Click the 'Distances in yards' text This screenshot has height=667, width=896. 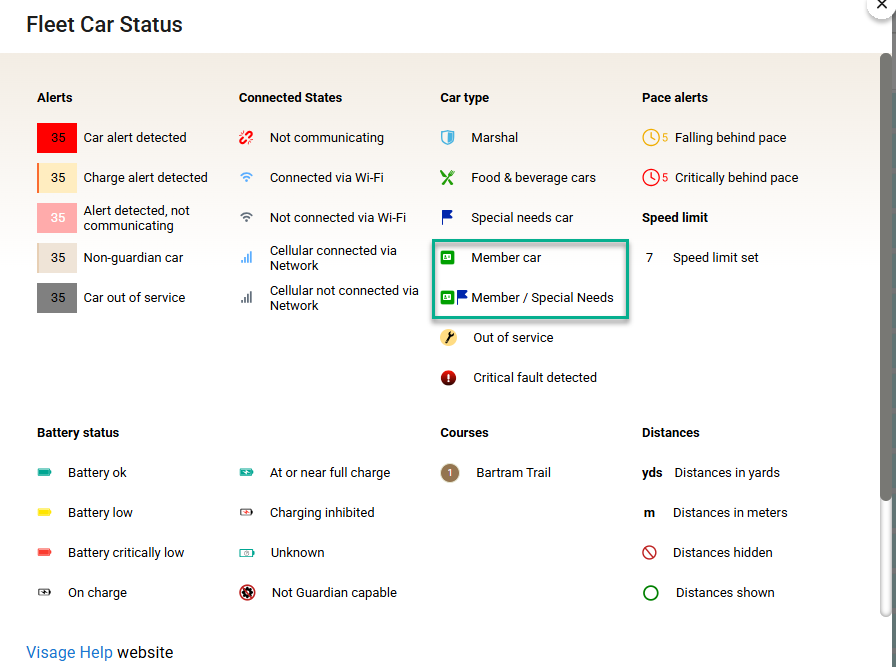click(x=727, y=473)
